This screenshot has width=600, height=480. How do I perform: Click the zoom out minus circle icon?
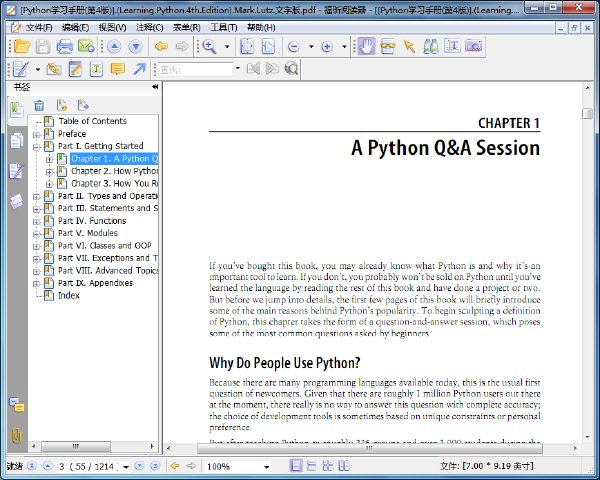(x=293, y=47)
